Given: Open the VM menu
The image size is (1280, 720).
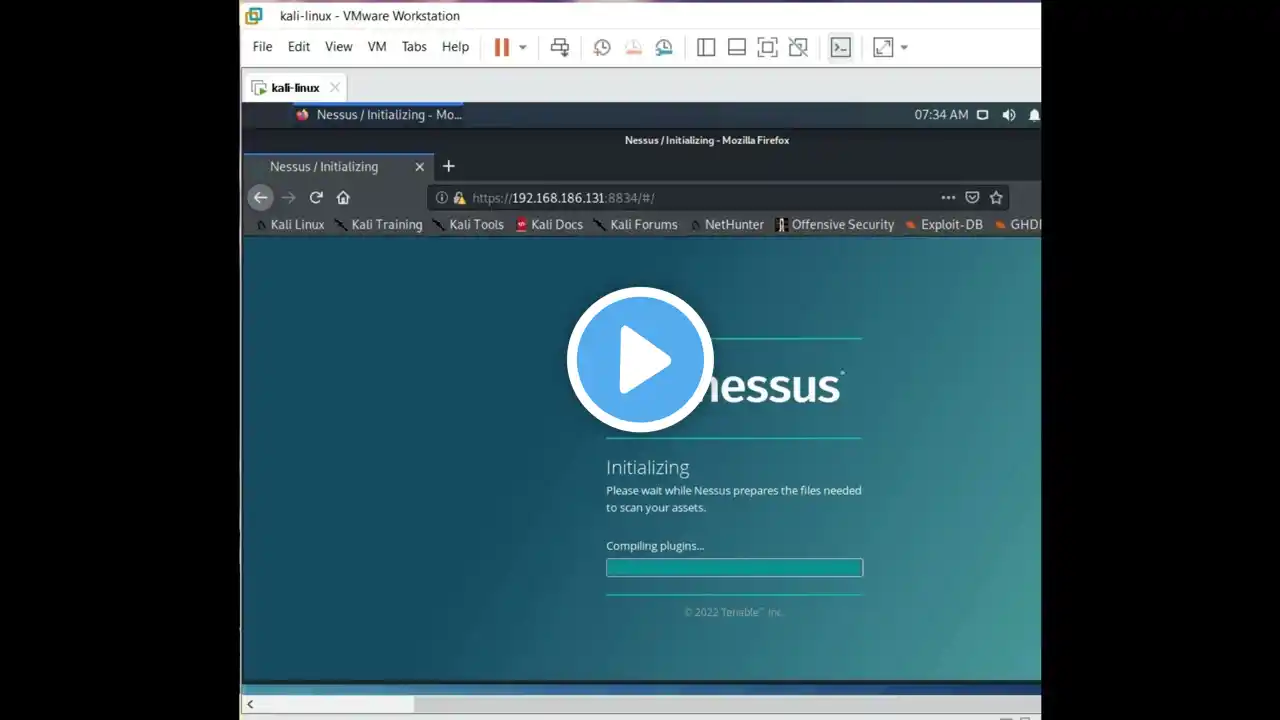Looking at the screenshot, I should pos(377,47).
